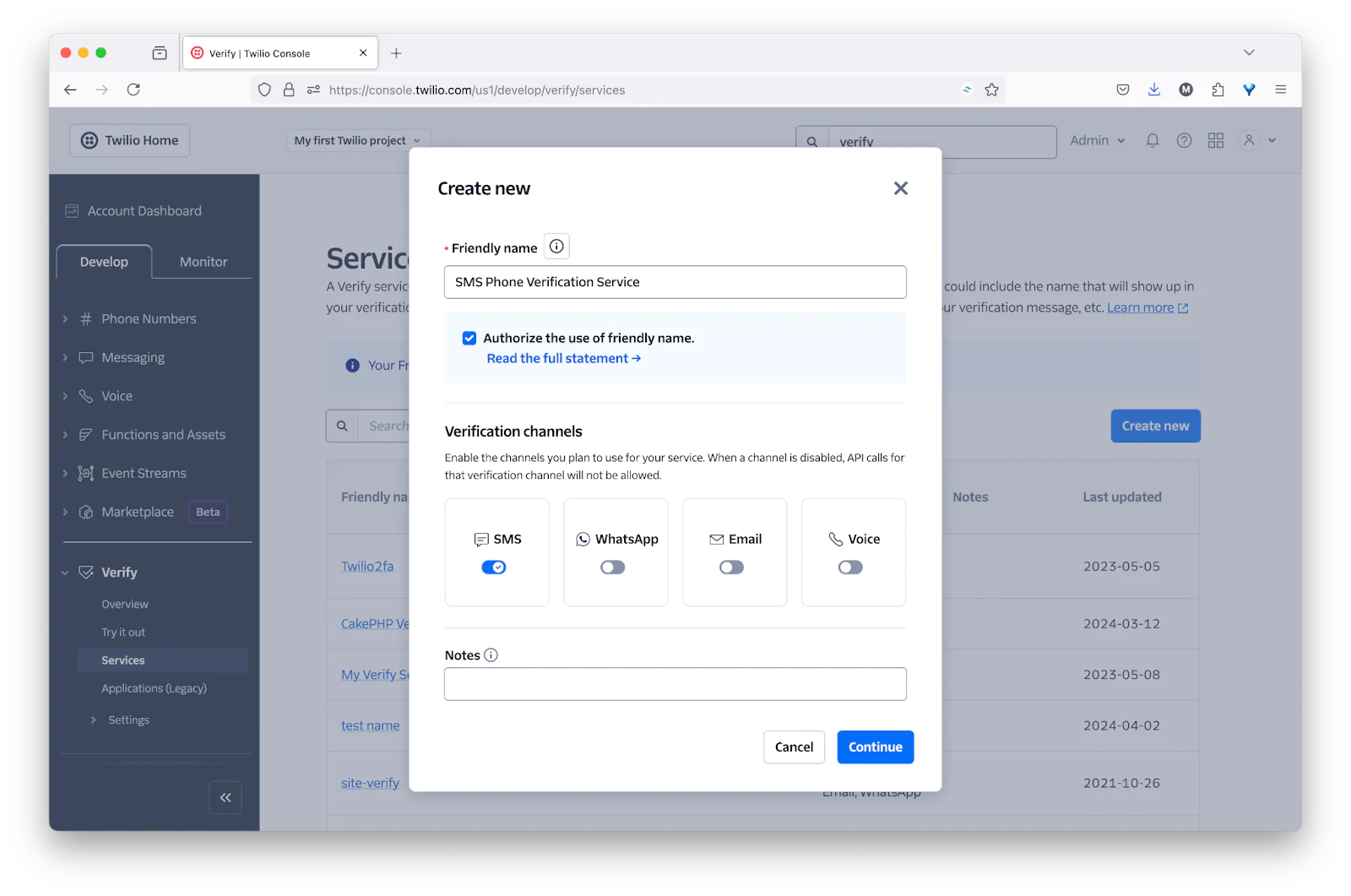Go back in browser history
The height and width of the screenshot is (896, 1351).
pyautogui.click(x=71, y=90)
